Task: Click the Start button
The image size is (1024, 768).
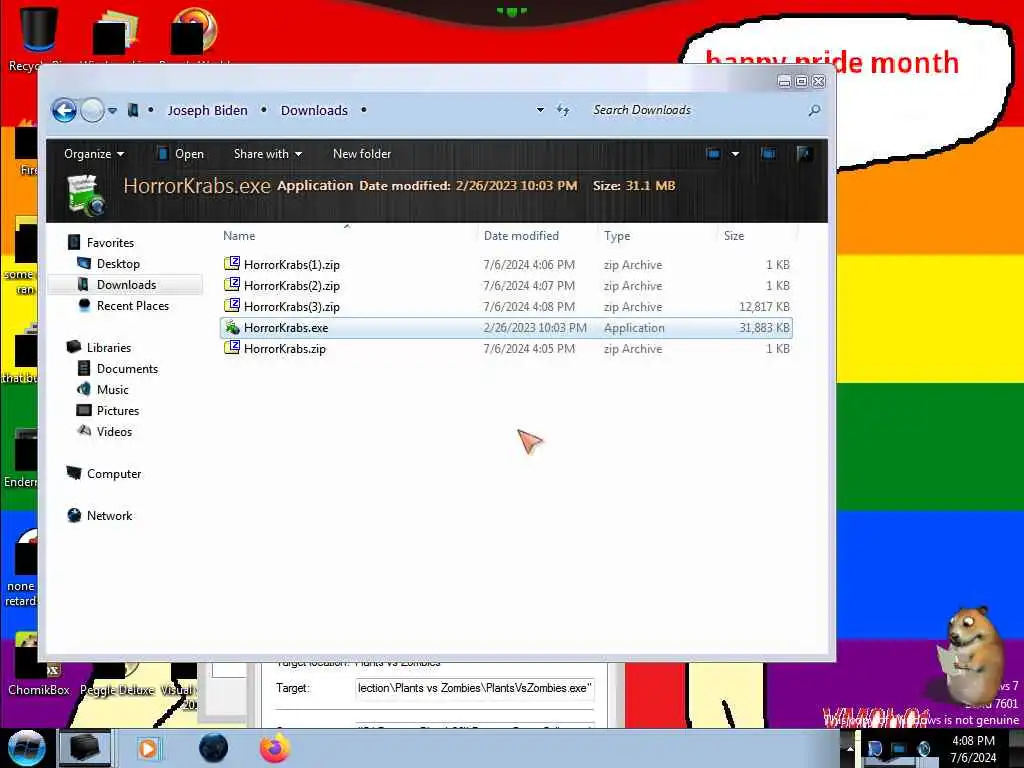Action: (x=26, y=748)
